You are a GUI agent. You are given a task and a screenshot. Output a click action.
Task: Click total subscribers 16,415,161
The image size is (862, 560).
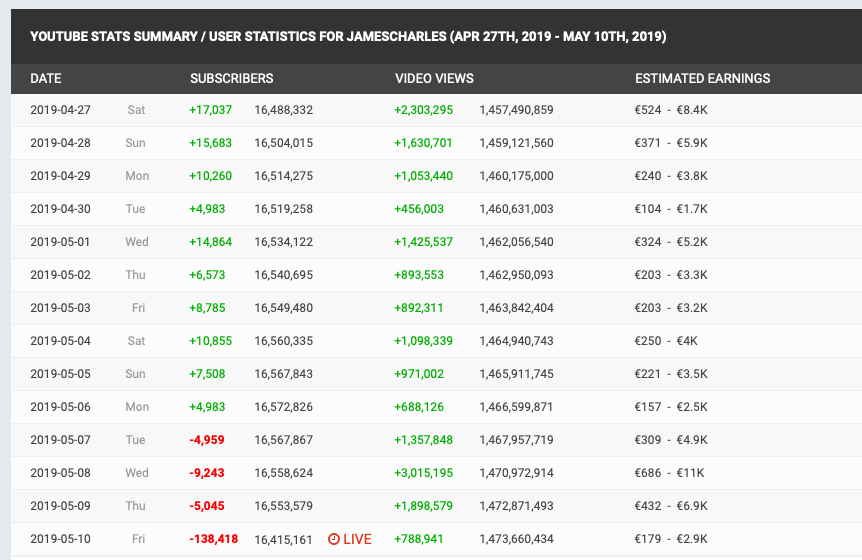coord(283,539)
